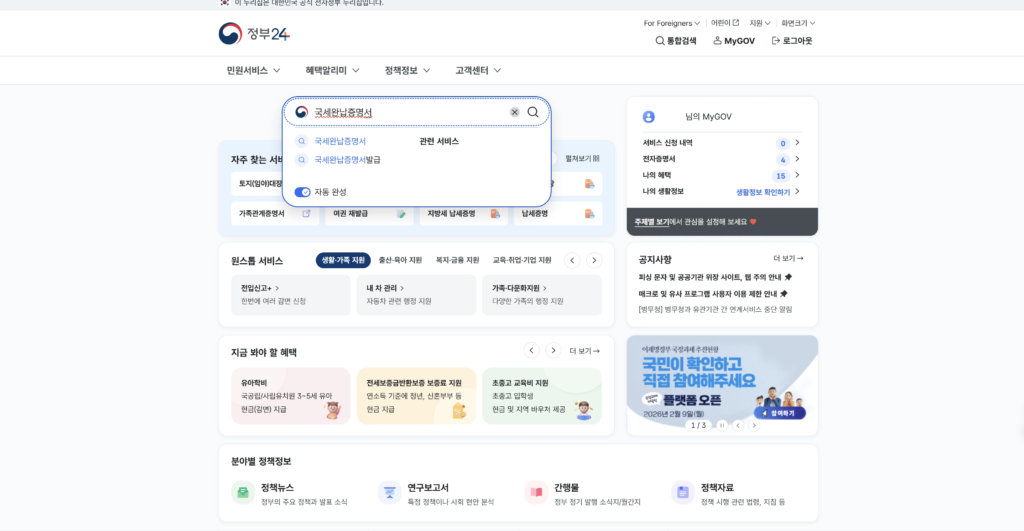Screen dimensions: 1024x531
Task: Click 더 보기 in 지금 봐야 할 혜택
Action: tap(584, 351)
